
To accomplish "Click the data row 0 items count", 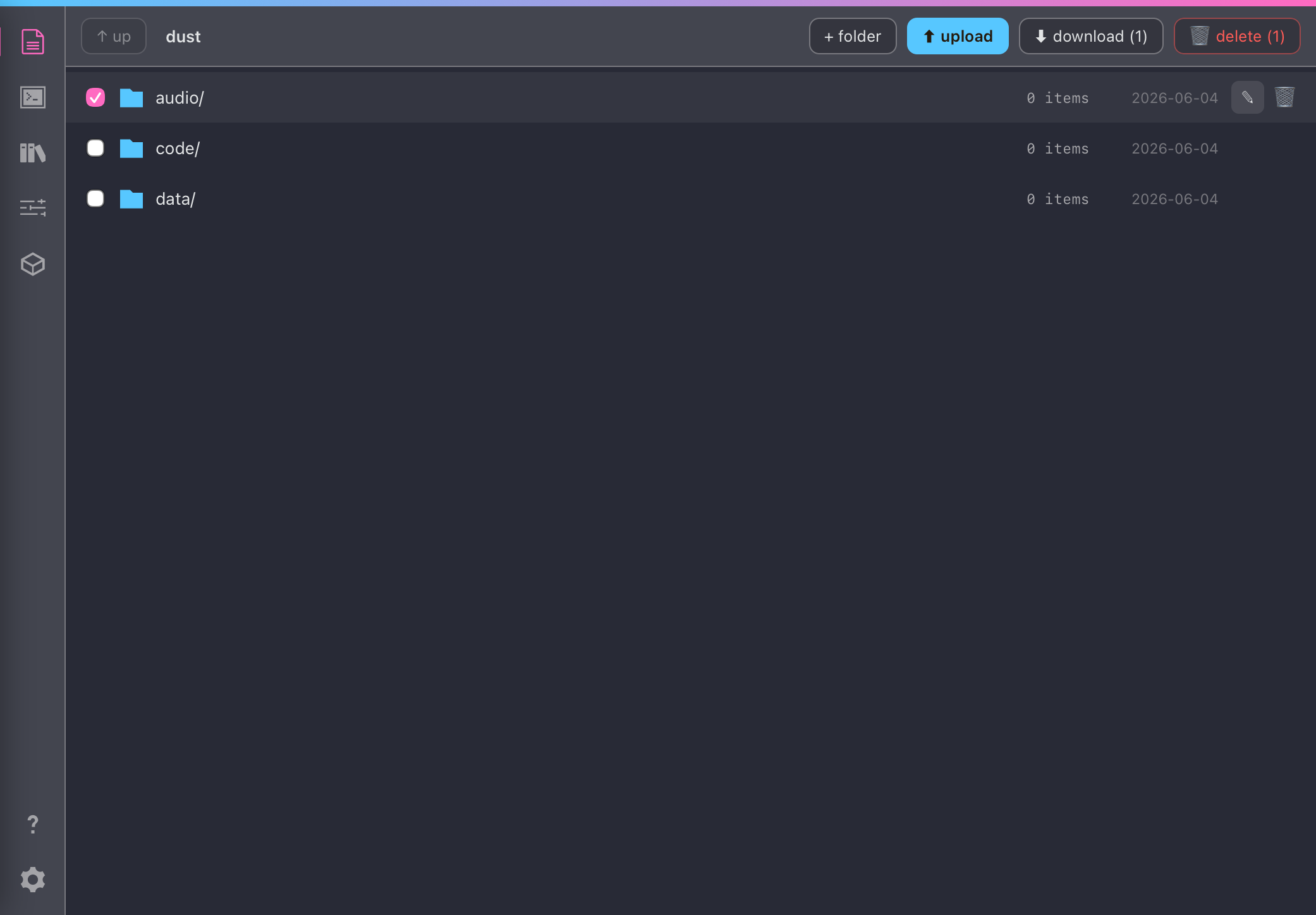I will tap(1057, 199).
